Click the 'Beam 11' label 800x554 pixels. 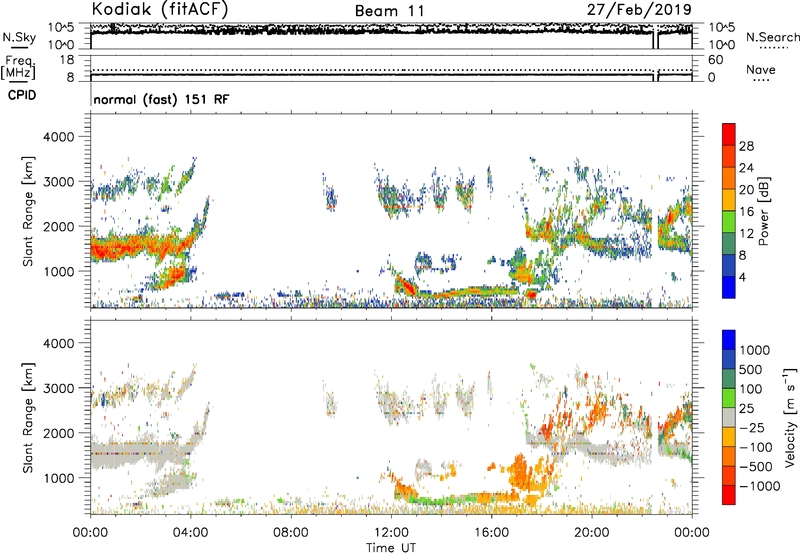pyautogui.click(x=390, y=11)
